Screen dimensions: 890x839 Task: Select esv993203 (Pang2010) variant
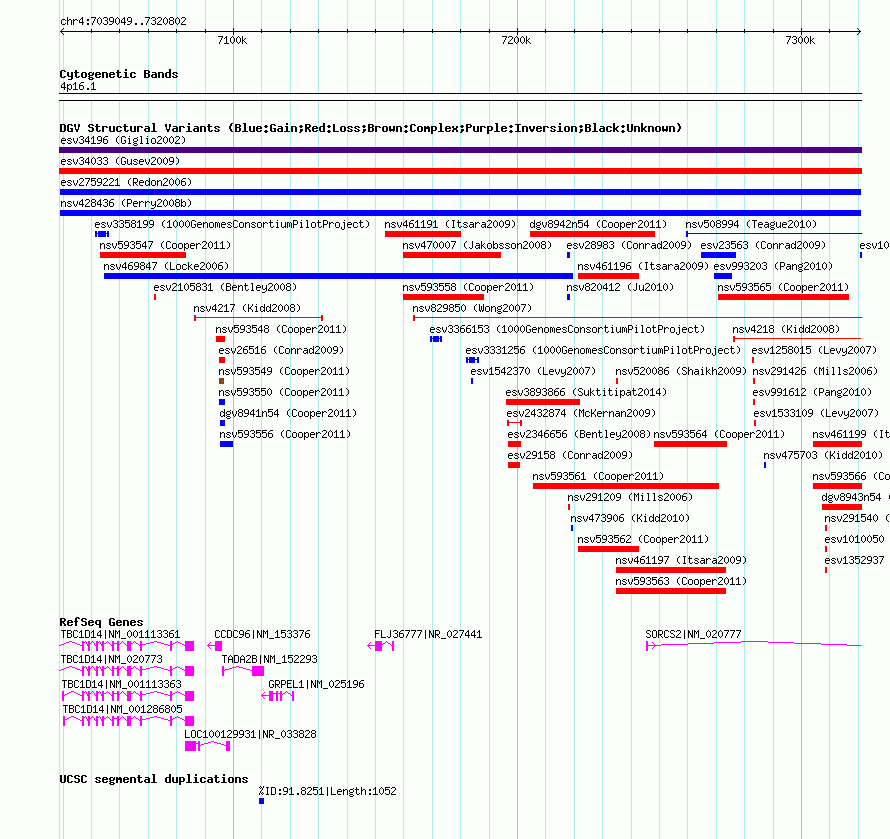tap(723, 276)
